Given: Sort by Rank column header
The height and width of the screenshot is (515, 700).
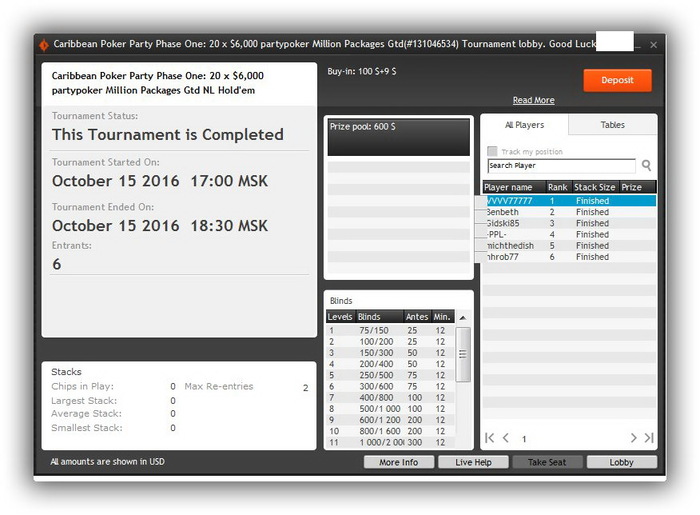Looking at the screenshot, I should click(x=558, y=187).
